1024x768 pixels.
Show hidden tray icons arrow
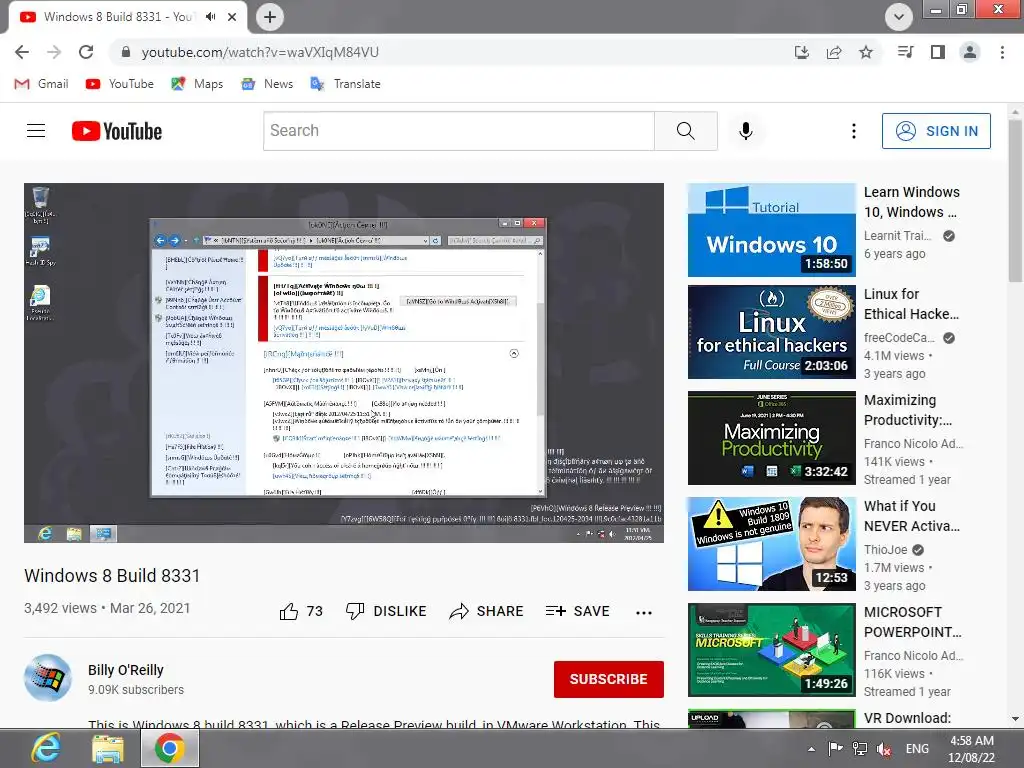pyautogui.click(x=811, y=749)
